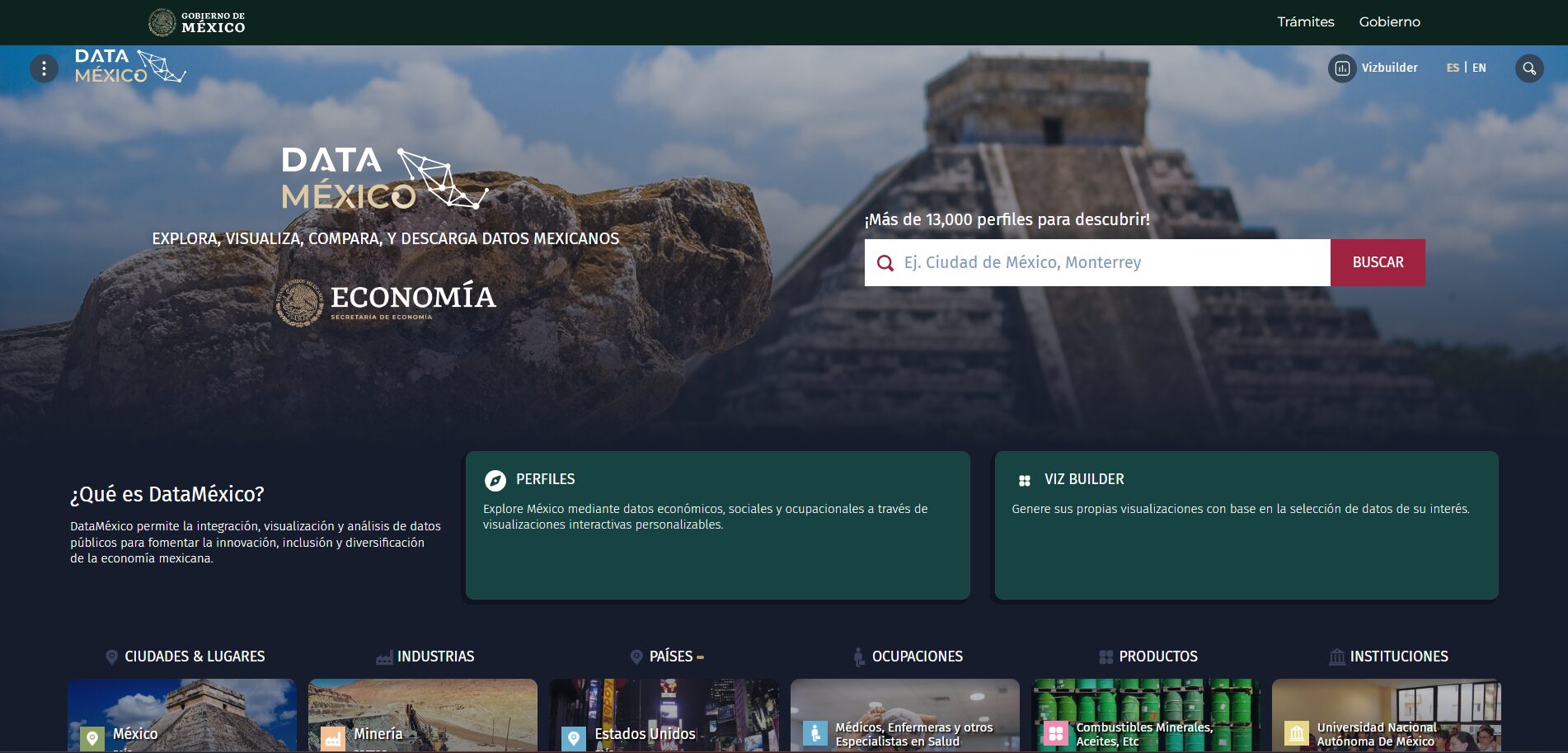Click the blue pin icon on Estados Unidos card
The height and width of the screenshot is (753, 1568).
tap(574, 738)
